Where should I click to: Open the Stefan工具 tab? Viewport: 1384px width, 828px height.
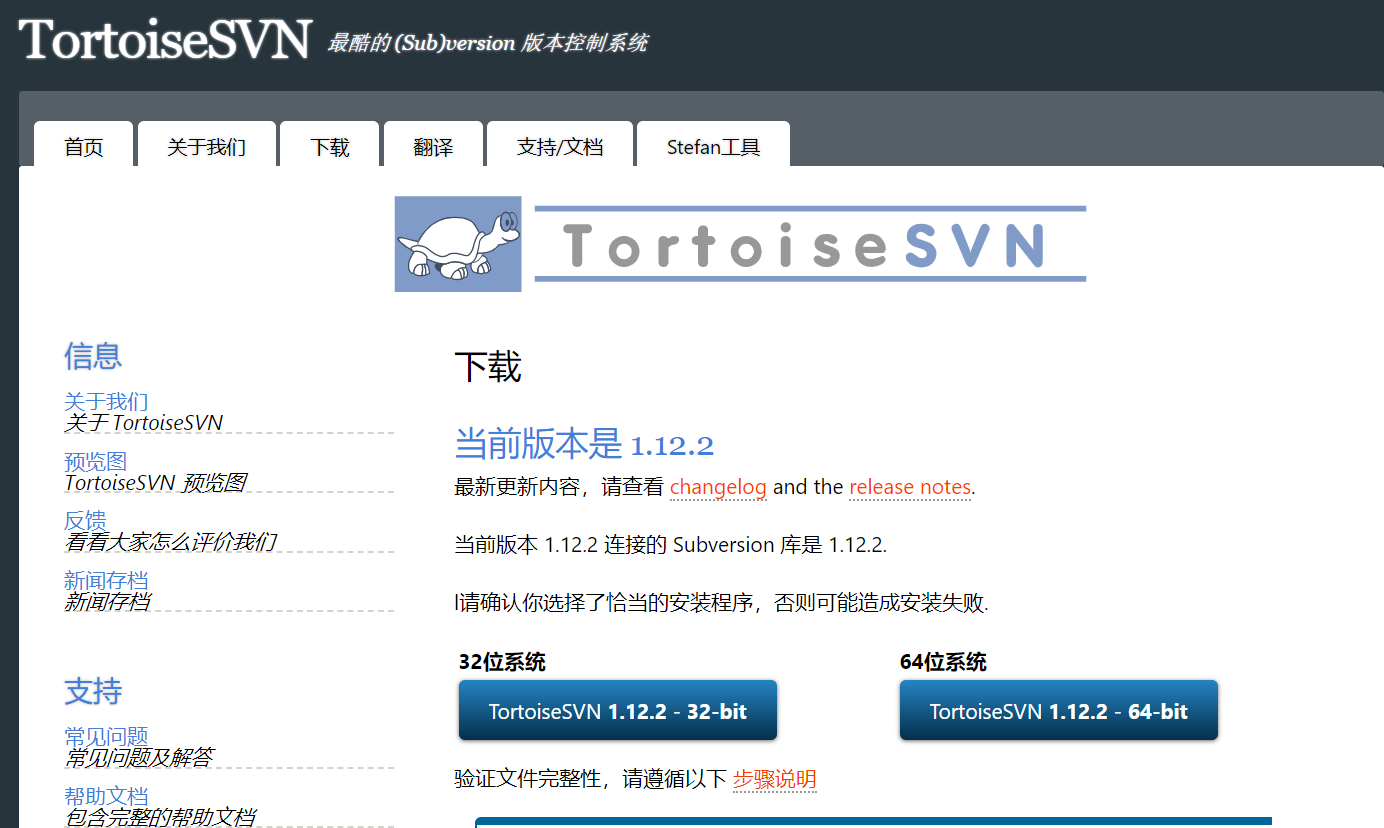pos(712,144)
